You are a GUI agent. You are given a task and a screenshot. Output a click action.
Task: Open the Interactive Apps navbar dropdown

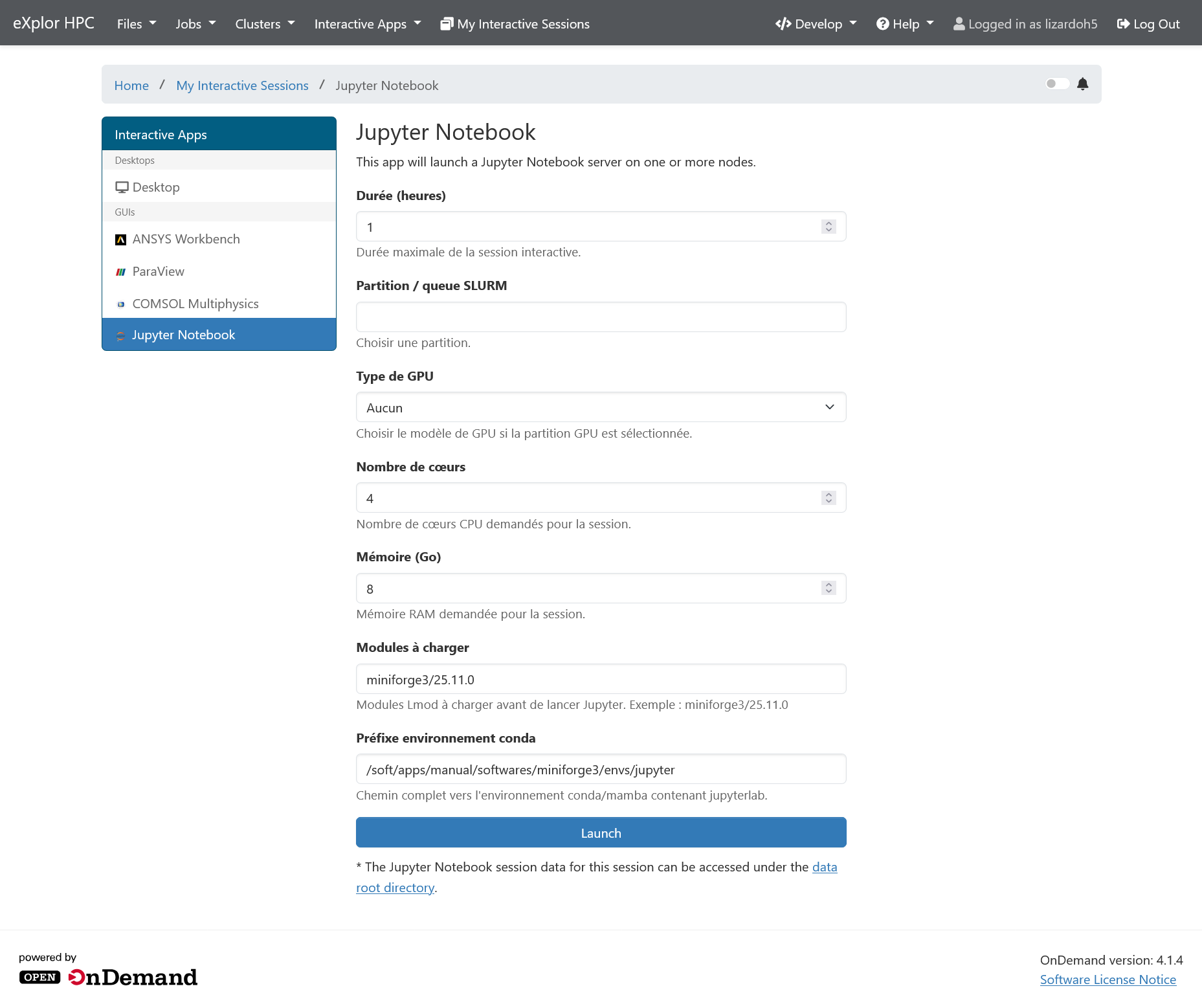click(368, 24)
